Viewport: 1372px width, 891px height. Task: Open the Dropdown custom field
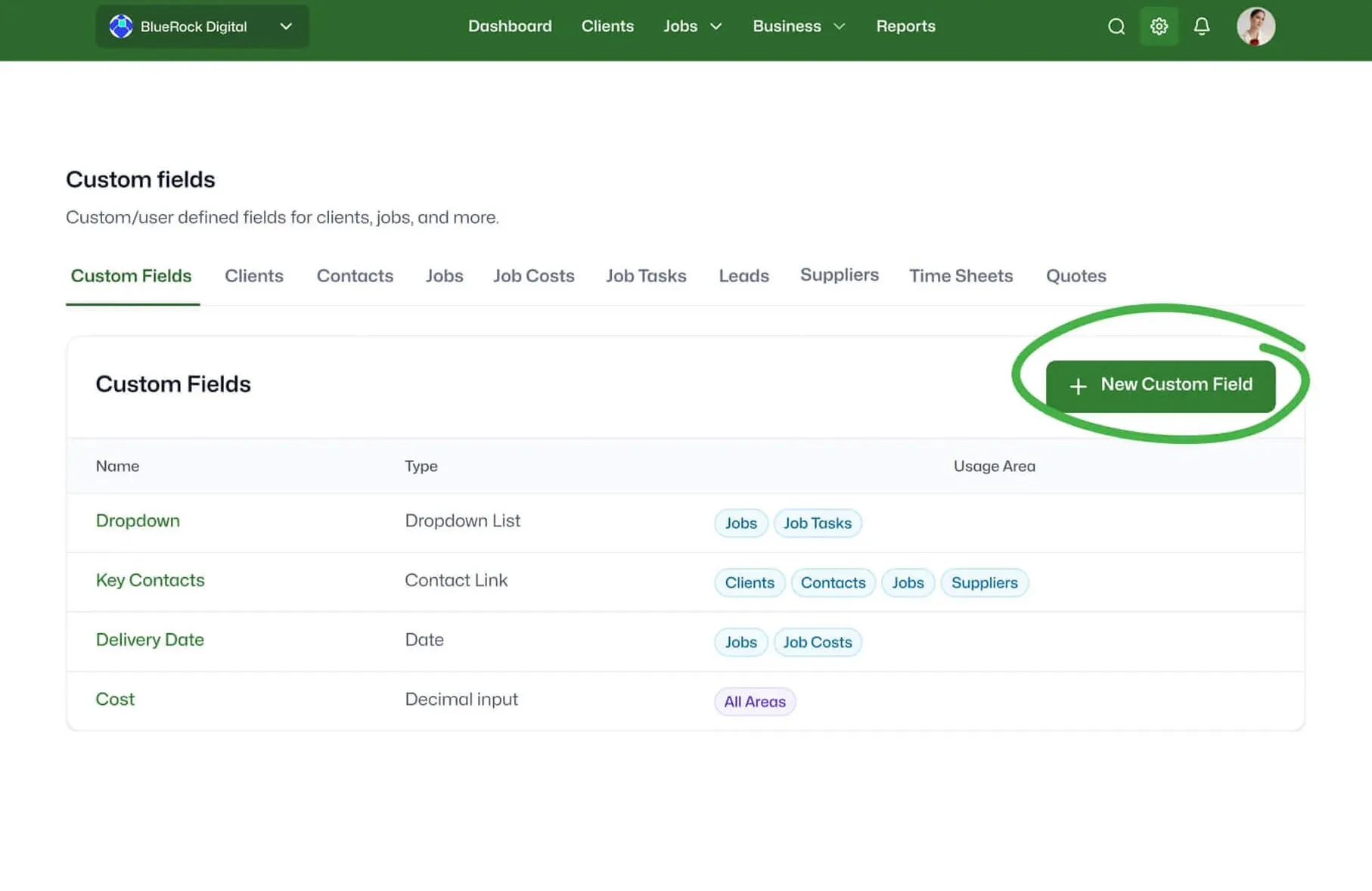coord(138,521)
